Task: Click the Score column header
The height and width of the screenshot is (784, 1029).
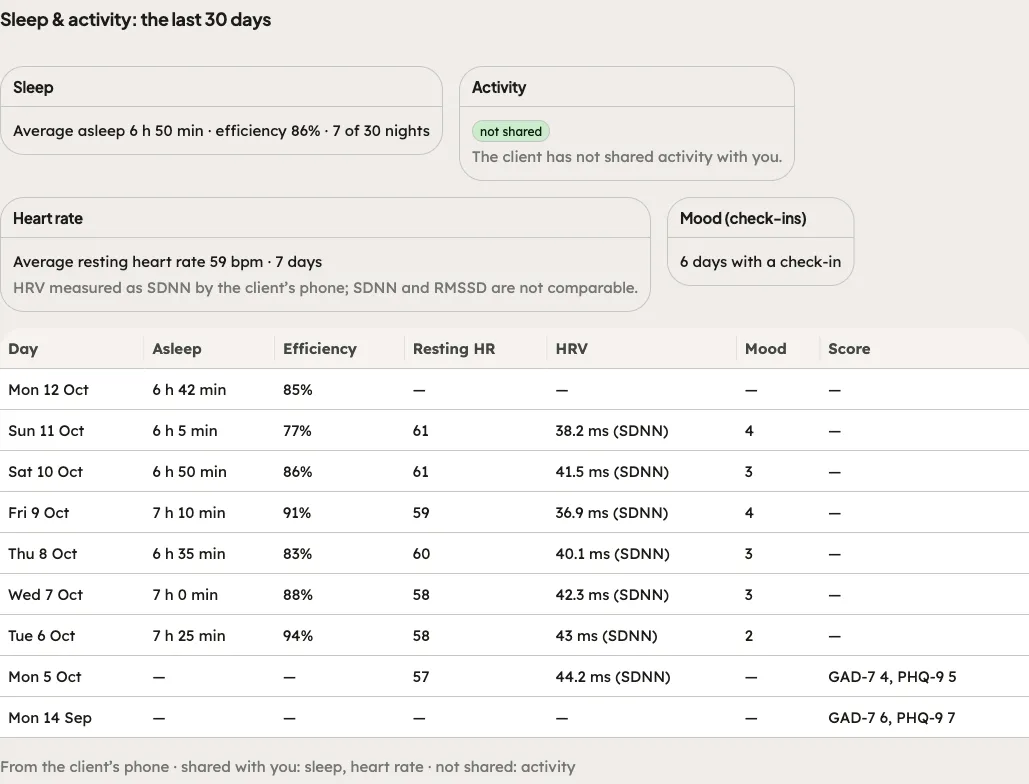Action: coord(849,349)
